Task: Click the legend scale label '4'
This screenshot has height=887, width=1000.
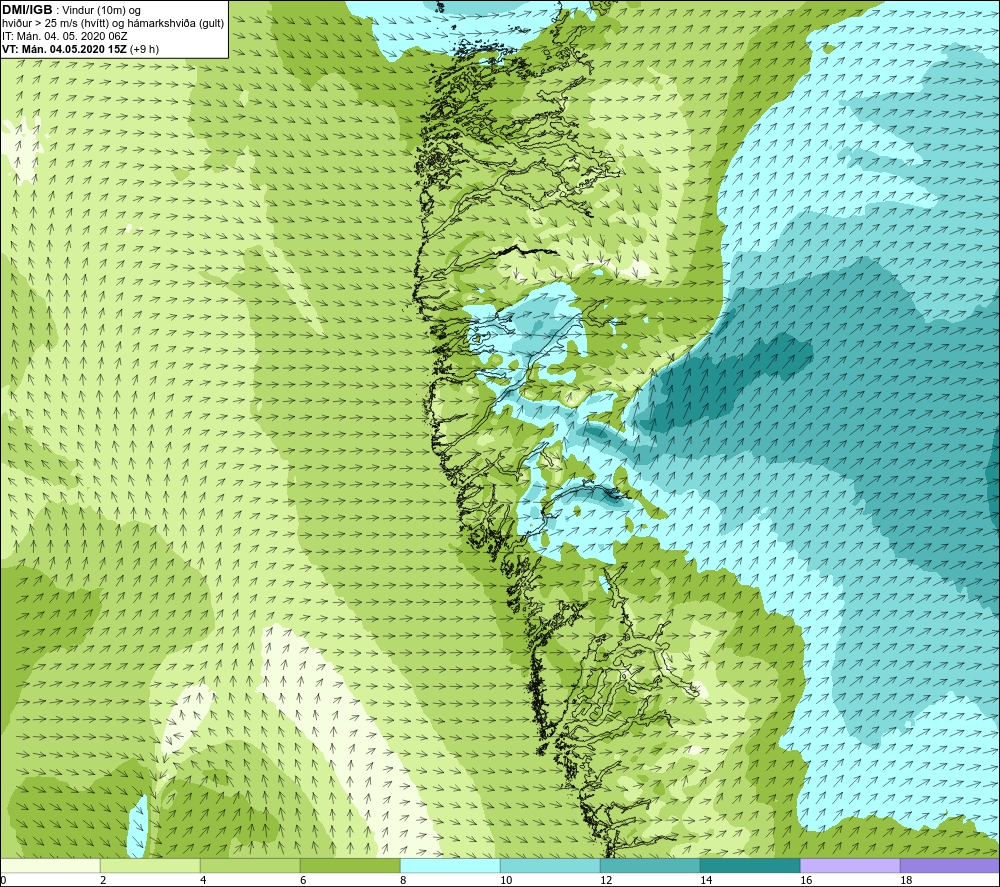Action: tap(203, 880)
